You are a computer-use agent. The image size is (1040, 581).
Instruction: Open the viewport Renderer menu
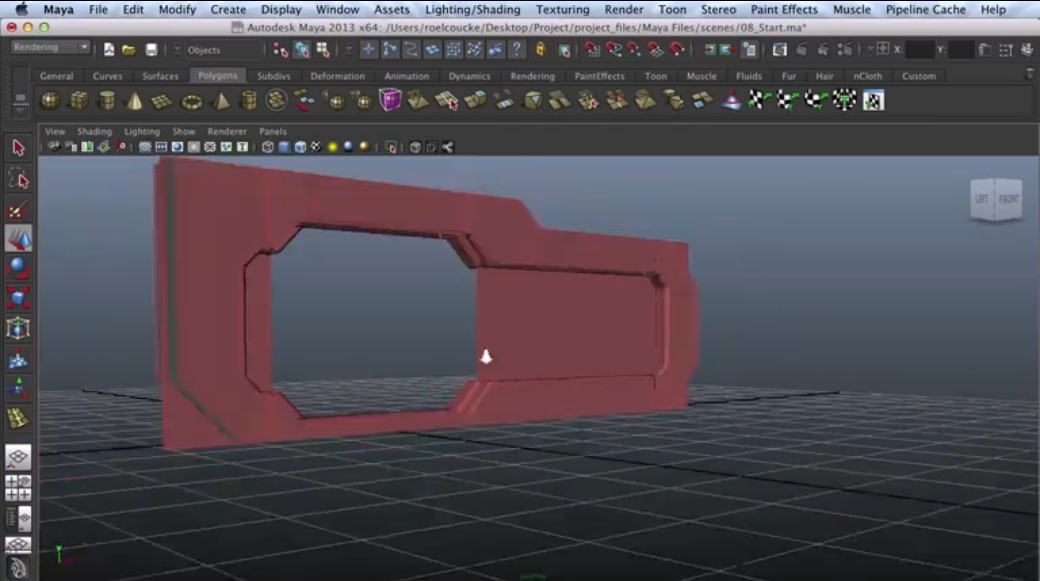click(x=227, y=131)
